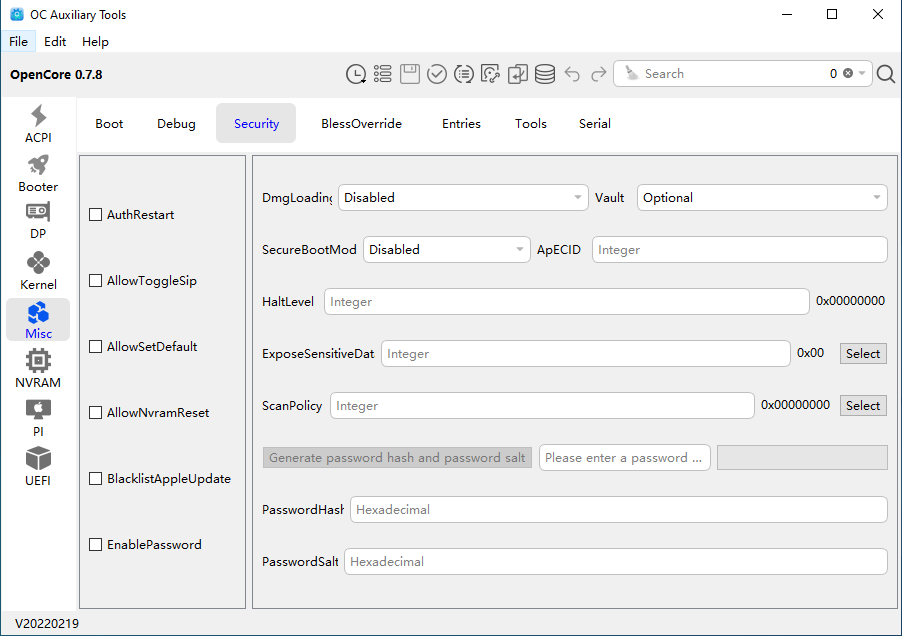Click the database stack toolbar icon
This screenshot has width=902, height=636.
[545, 74]
